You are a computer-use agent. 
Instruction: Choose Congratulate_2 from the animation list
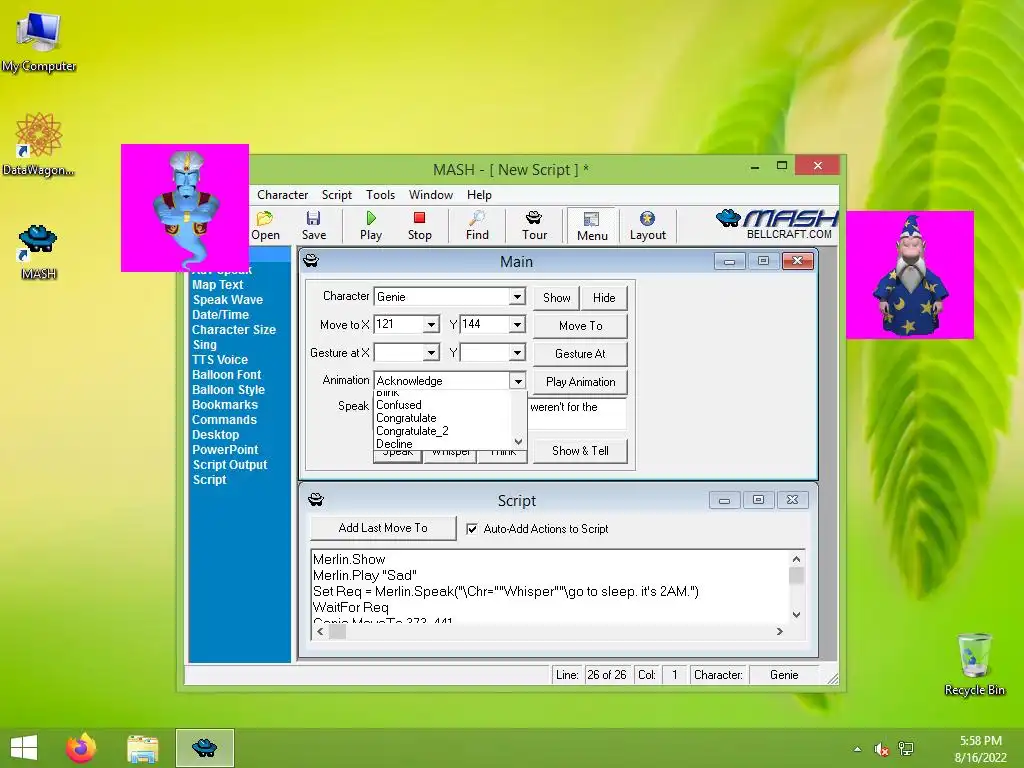(412, 431)
